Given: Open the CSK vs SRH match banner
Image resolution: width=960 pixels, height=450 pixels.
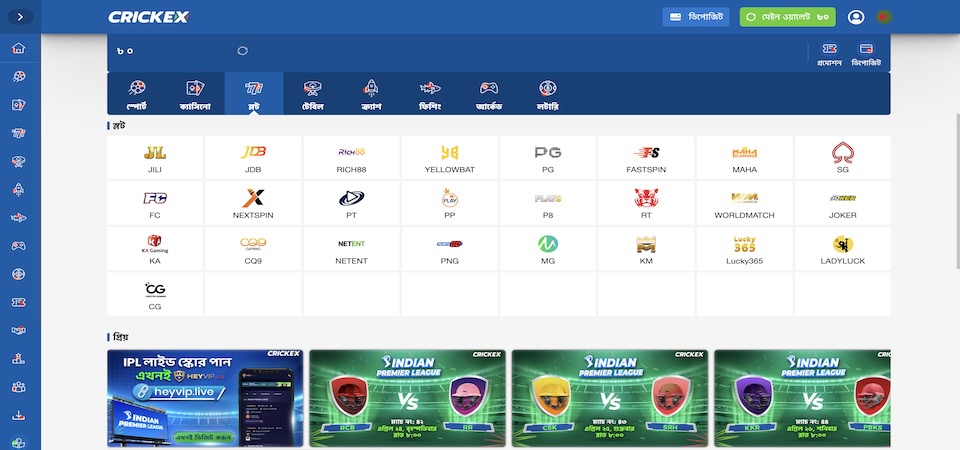Looking at the screenshot, I should (x=610, y=398).
